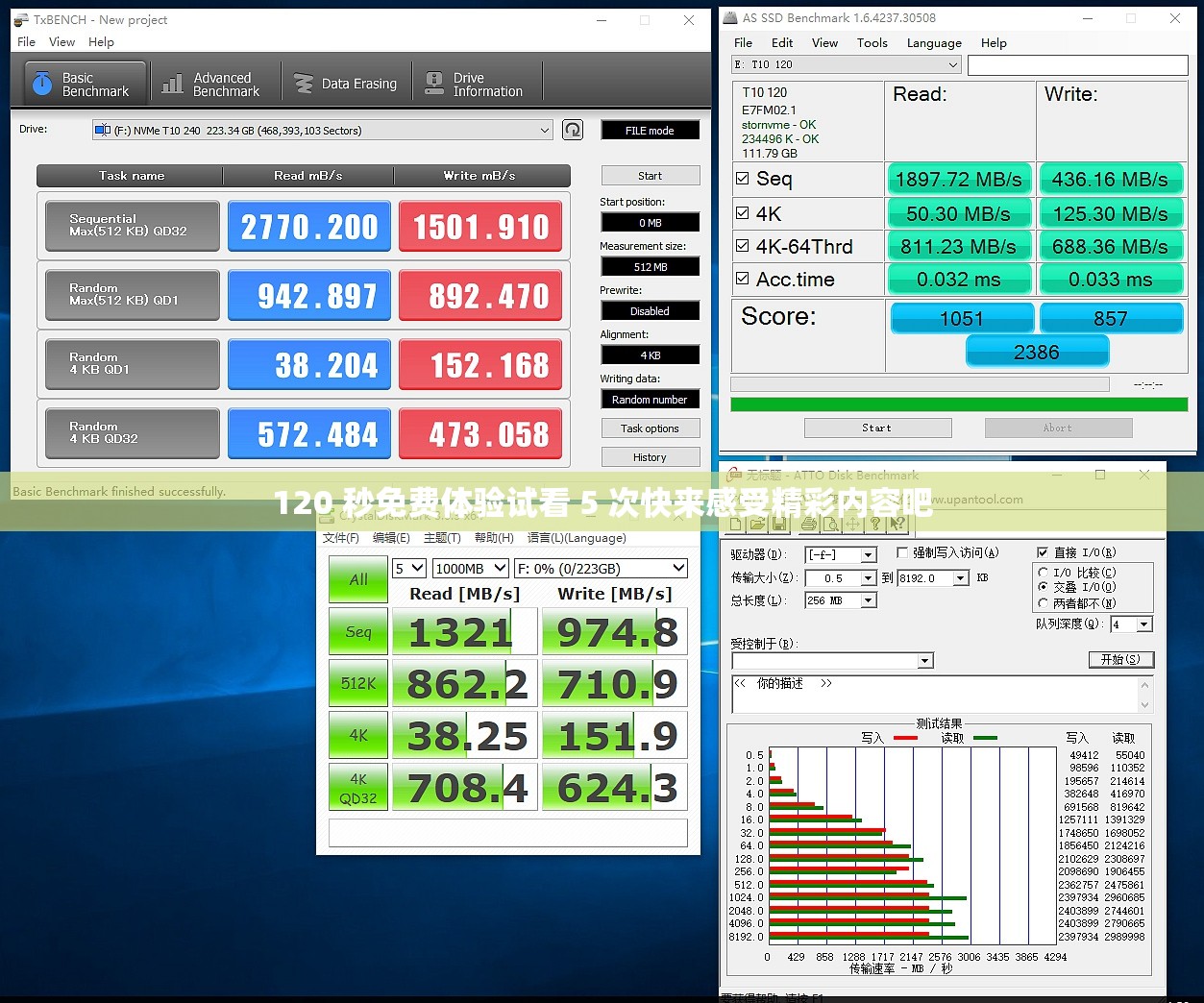
Task: Click Random 4 KB QD1 task button
Action: pyautogui.click(x=132, y=364)
